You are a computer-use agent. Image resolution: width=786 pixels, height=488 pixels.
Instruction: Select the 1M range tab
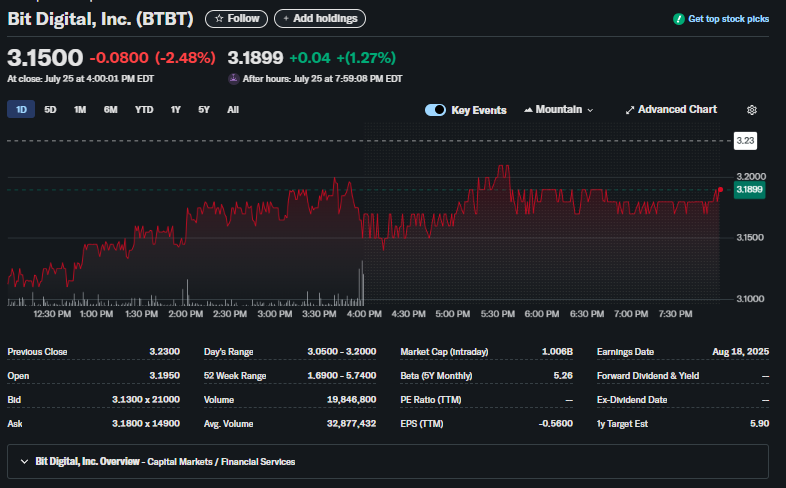pyautogui.click(x=80, y=109)
